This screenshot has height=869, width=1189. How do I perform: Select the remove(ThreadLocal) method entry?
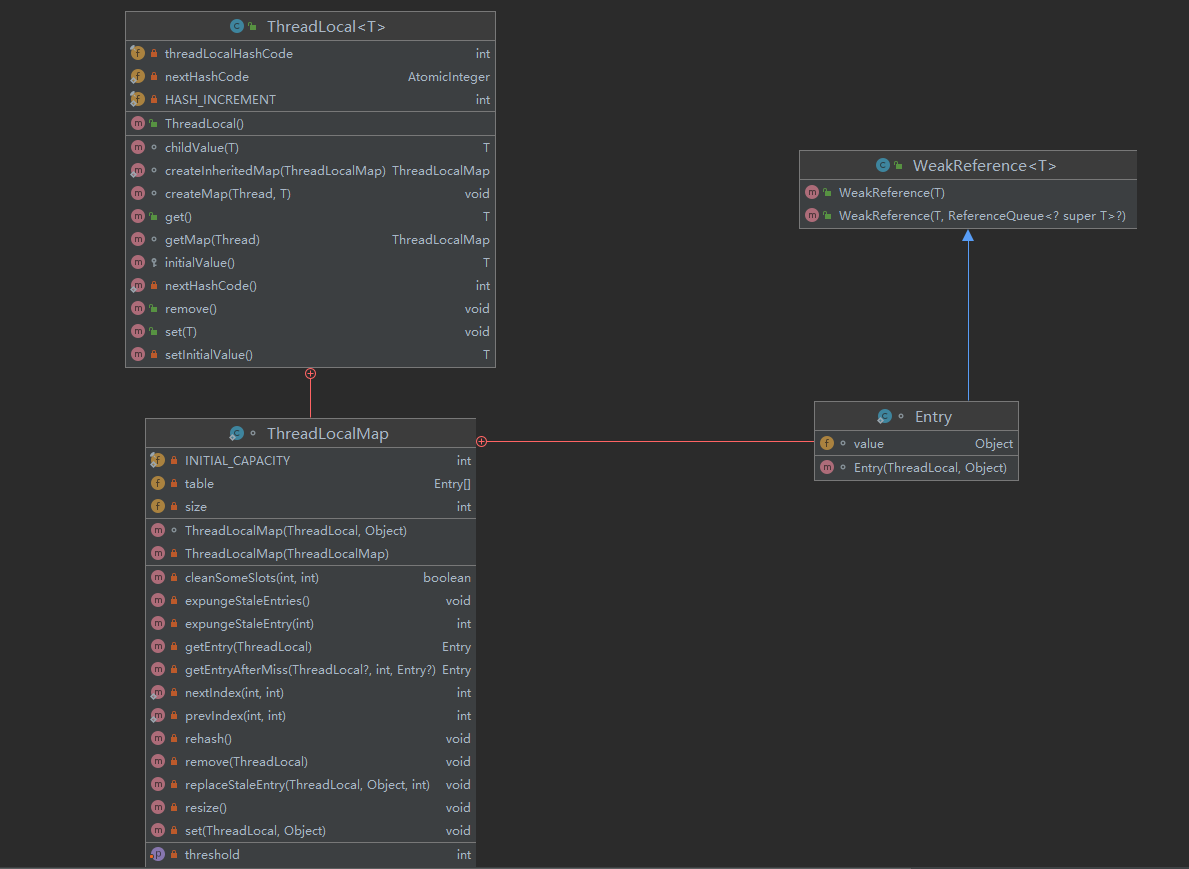245,761
